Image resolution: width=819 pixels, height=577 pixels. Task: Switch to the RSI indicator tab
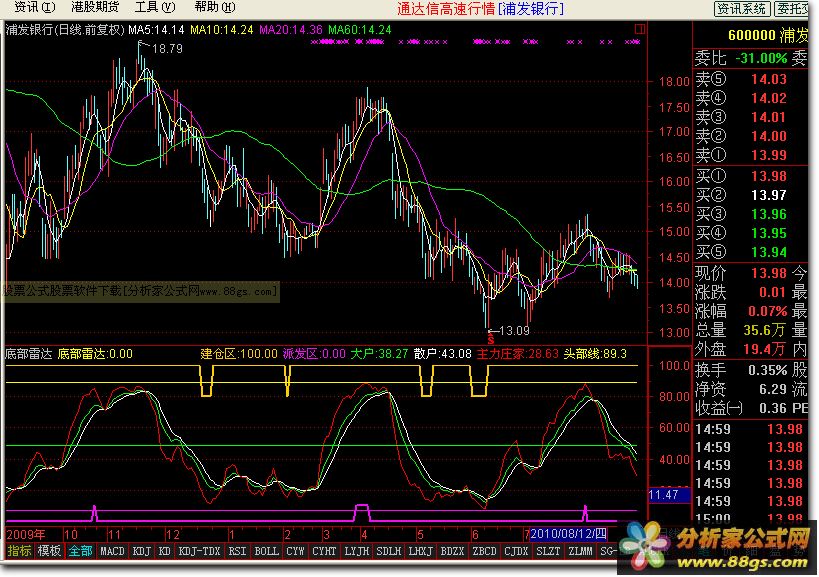click(238, 550)
